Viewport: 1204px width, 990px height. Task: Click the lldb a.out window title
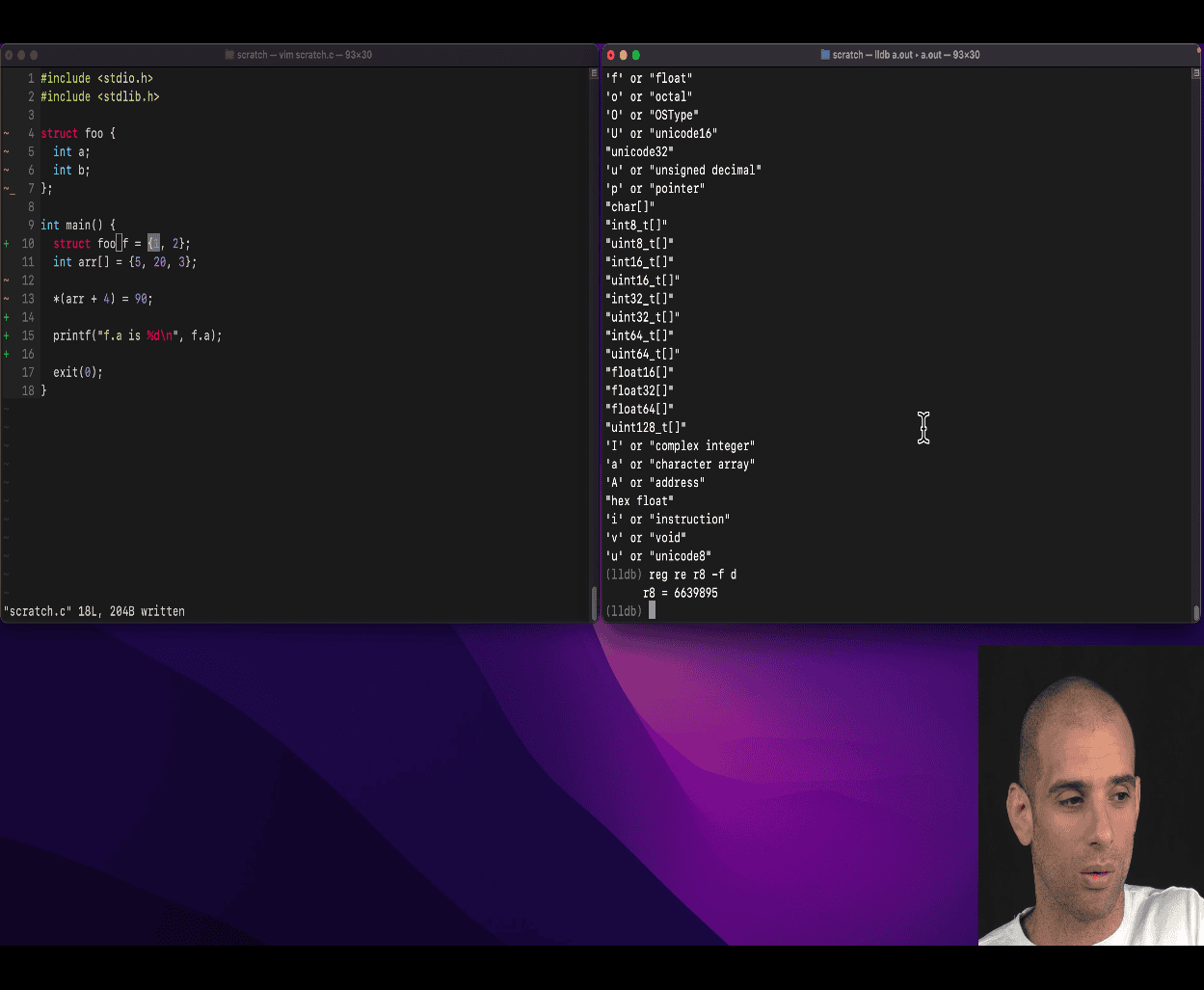[x=906, y=55]
